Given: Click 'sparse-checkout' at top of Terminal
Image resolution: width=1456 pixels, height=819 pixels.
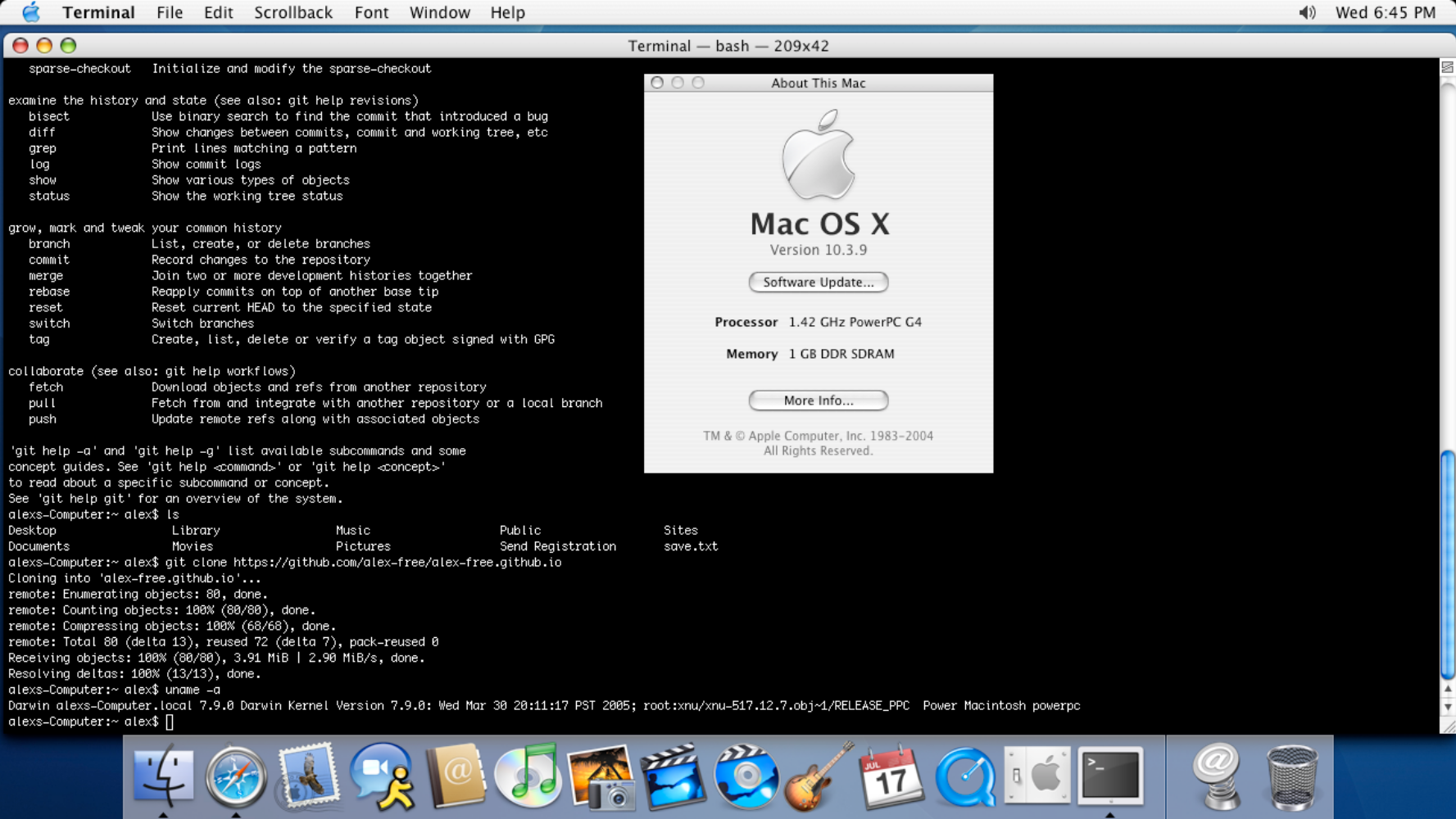Looking at the screenshot, I should pyautogui.click(x=79, y=69).
